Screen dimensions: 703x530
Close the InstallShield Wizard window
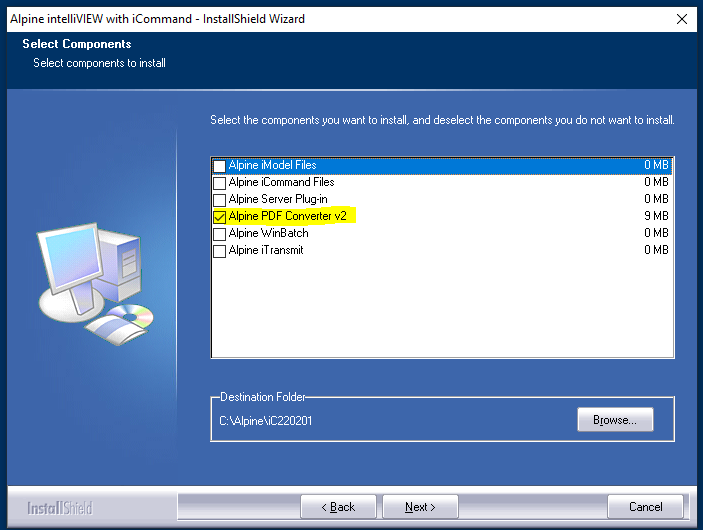click(x=682, y=19)
